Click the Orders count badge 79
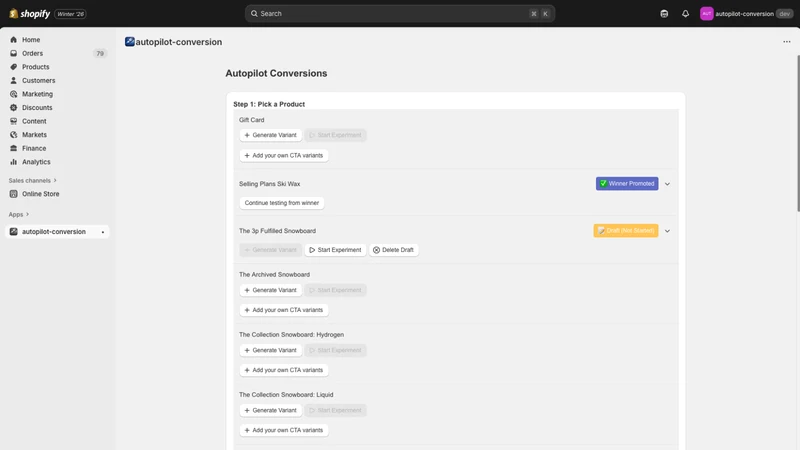 click(x=100, y=54)
